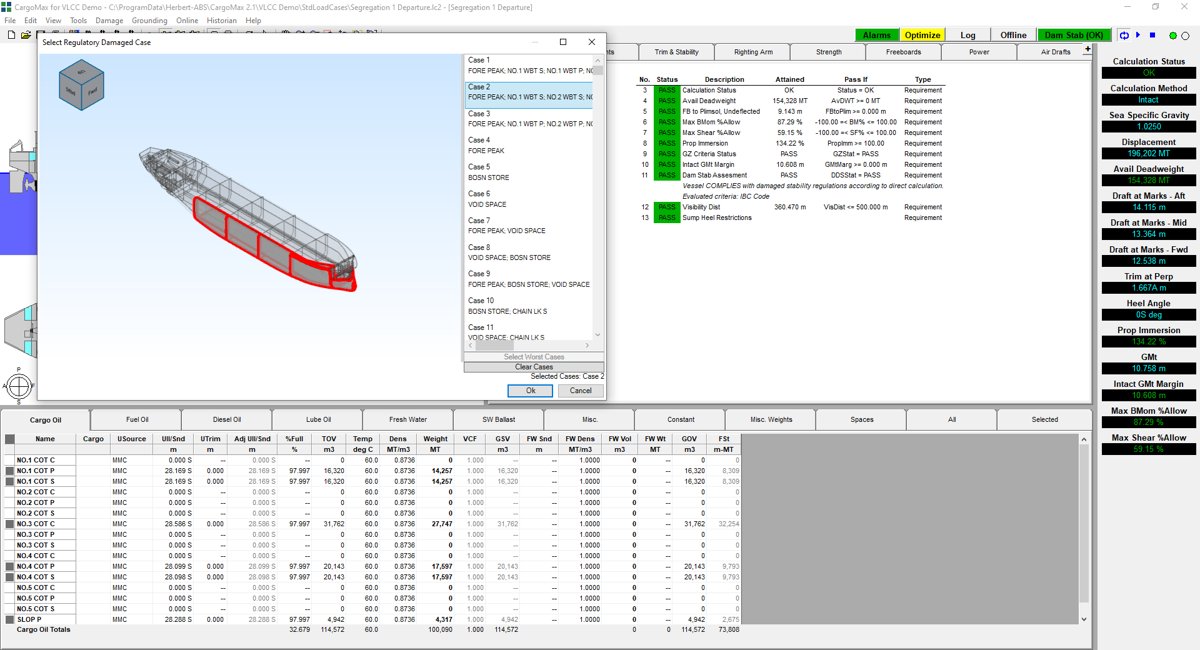Toggle the NO.4 COT P row marker
The image size is (1200, 650).
coord(10,566)
